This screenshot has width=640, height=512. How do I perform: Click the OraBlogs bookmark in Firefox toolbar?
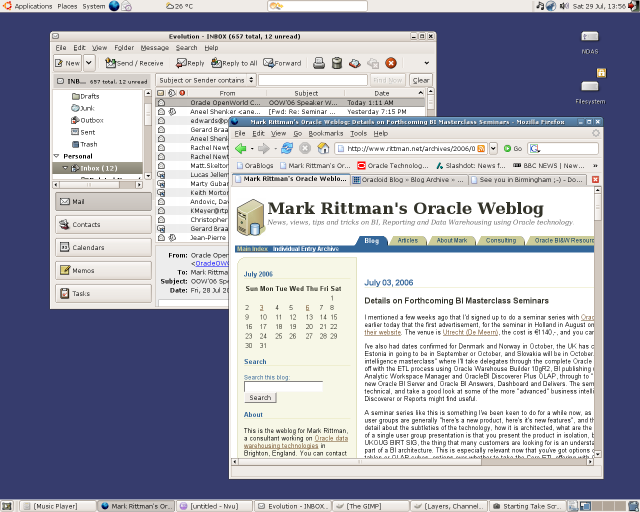click(255, 165)
